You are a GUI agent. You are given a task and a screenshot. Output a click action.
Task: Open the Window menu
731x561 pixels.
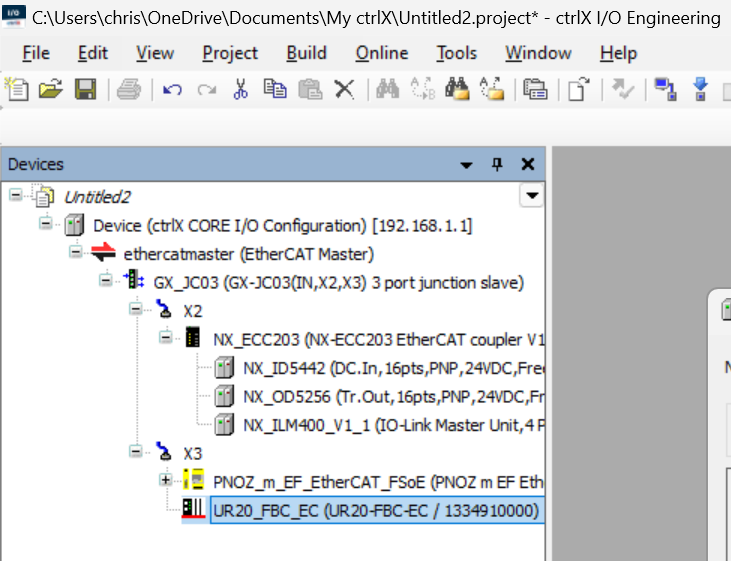(538, 53)
